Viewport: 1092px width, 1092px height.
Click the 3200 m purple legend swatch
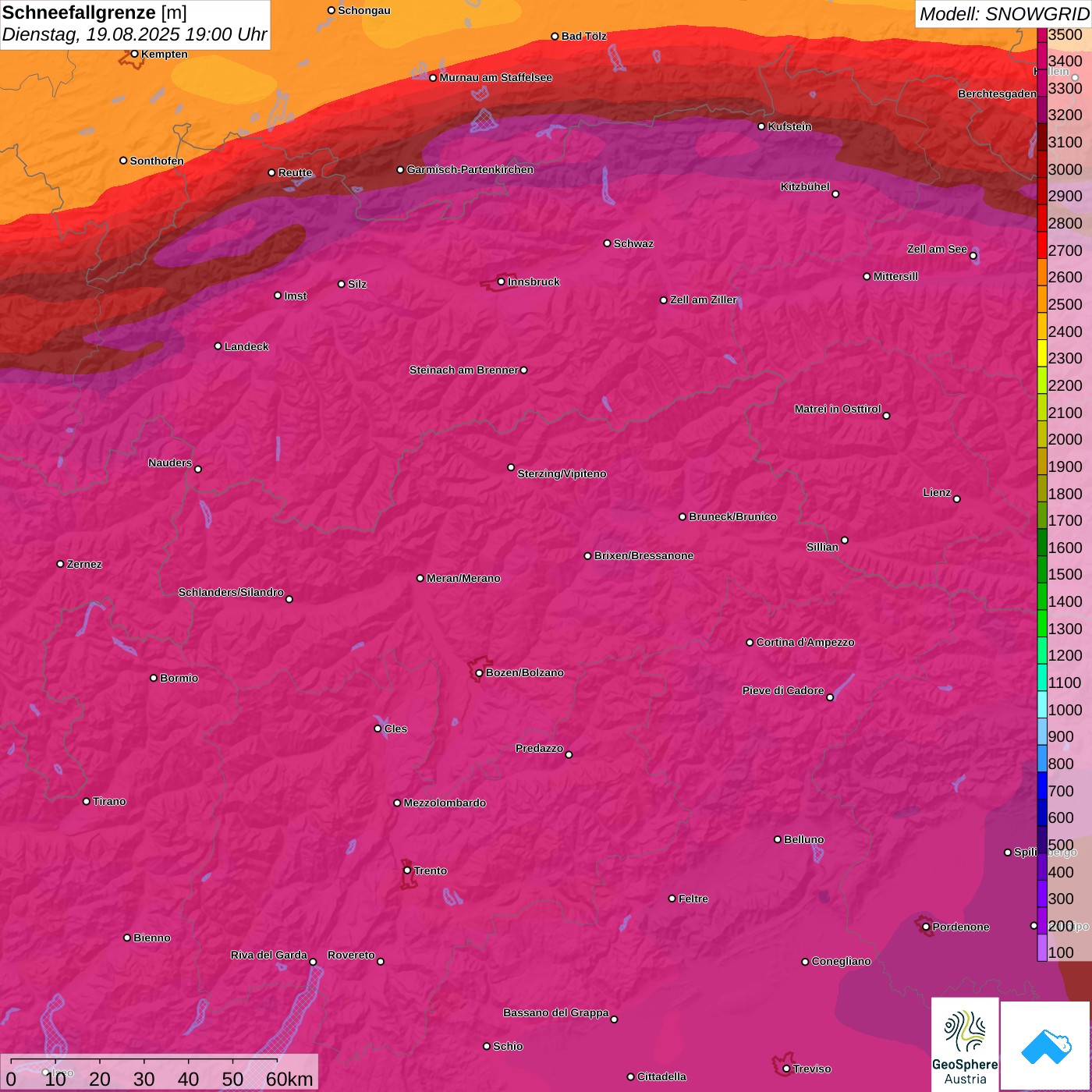[1042, 109]
